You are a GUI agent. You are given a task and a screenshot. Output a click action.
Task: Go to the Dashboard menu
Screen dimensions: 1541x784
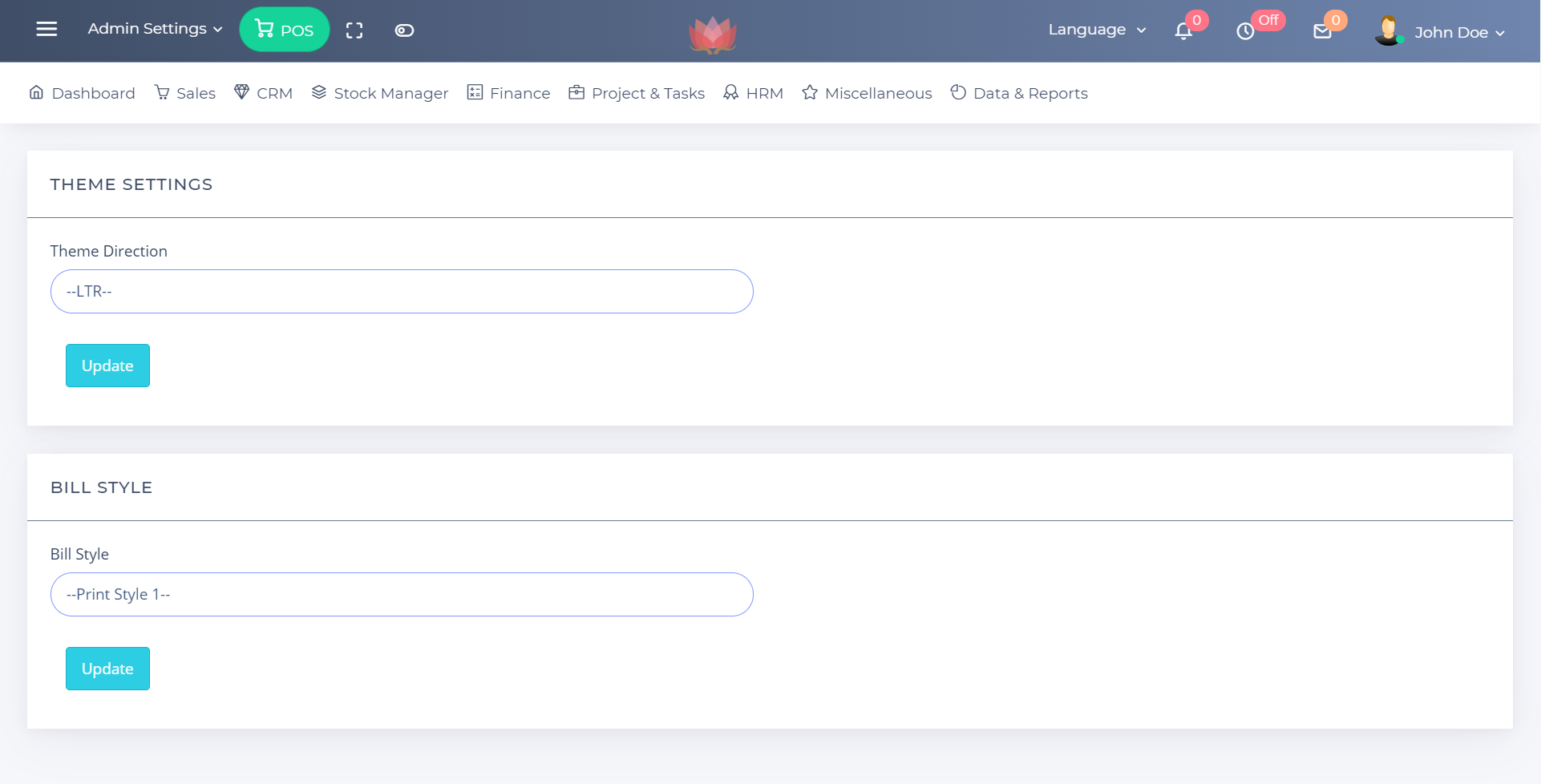82,93
